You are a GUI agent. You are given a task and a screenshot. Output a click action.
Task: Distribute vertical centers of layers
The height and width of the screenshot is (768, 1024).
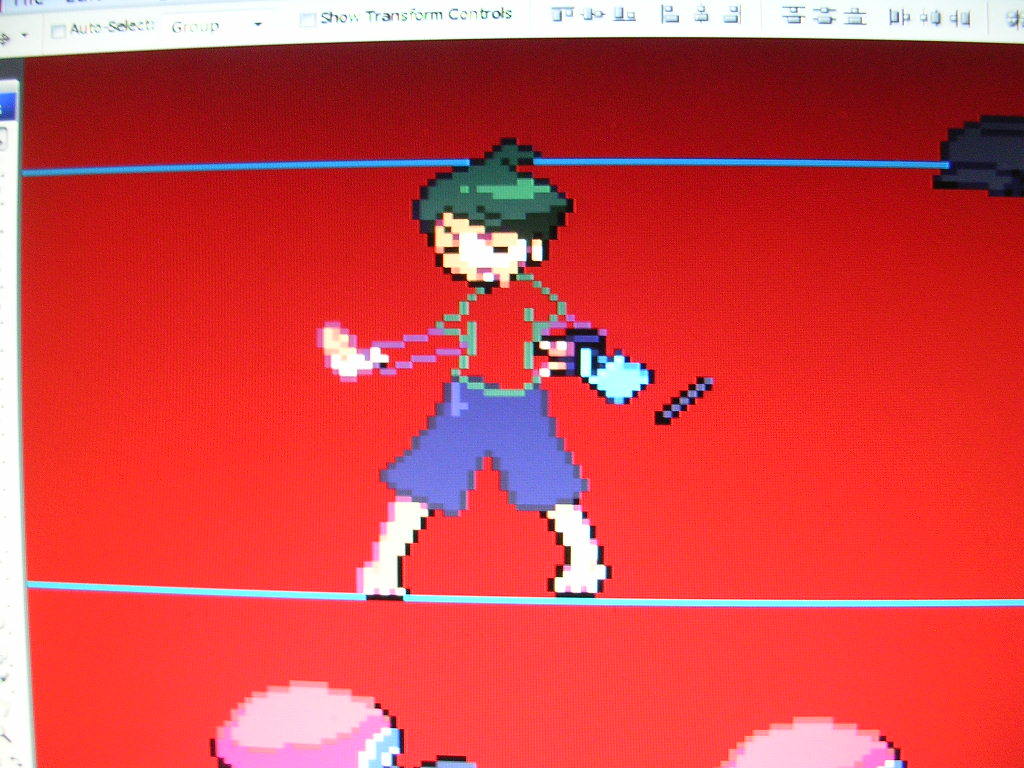(825, 15)
